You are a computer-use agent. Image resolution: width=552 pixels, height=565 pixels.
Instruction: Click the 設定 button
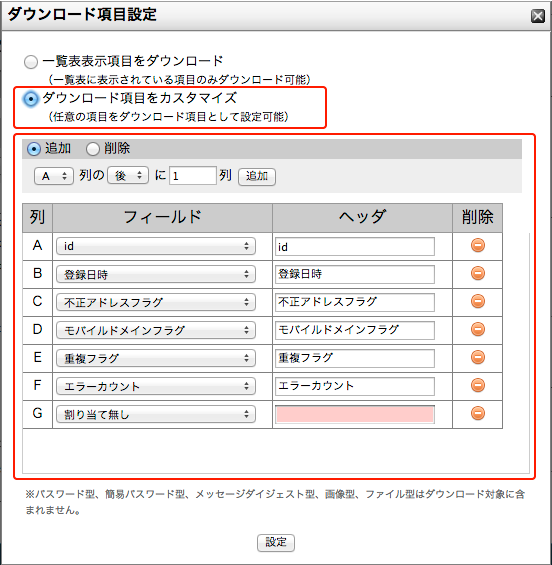click(276, 542)
